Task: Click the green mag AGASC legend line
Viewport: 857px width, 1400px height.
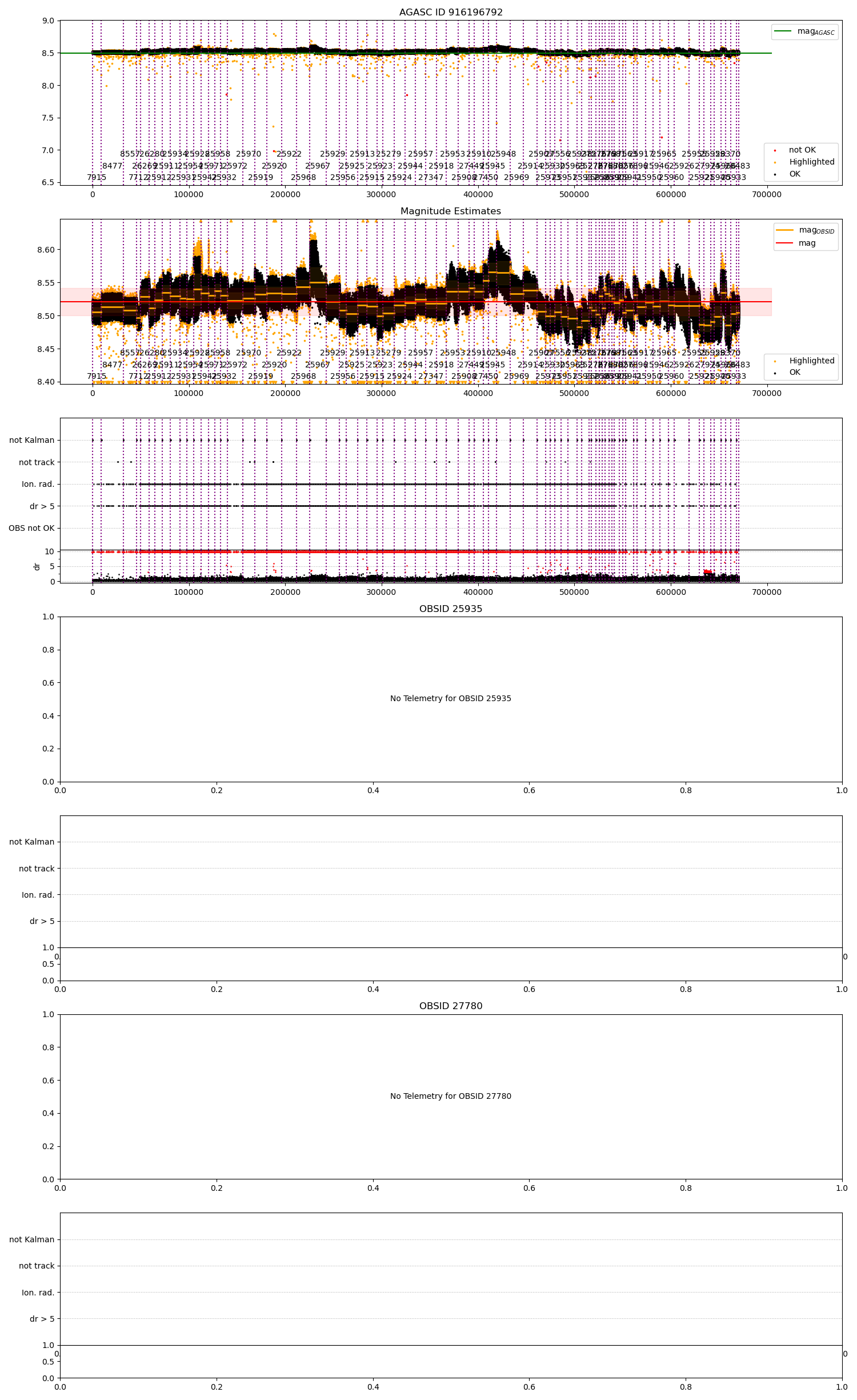Action: [783, 31]
